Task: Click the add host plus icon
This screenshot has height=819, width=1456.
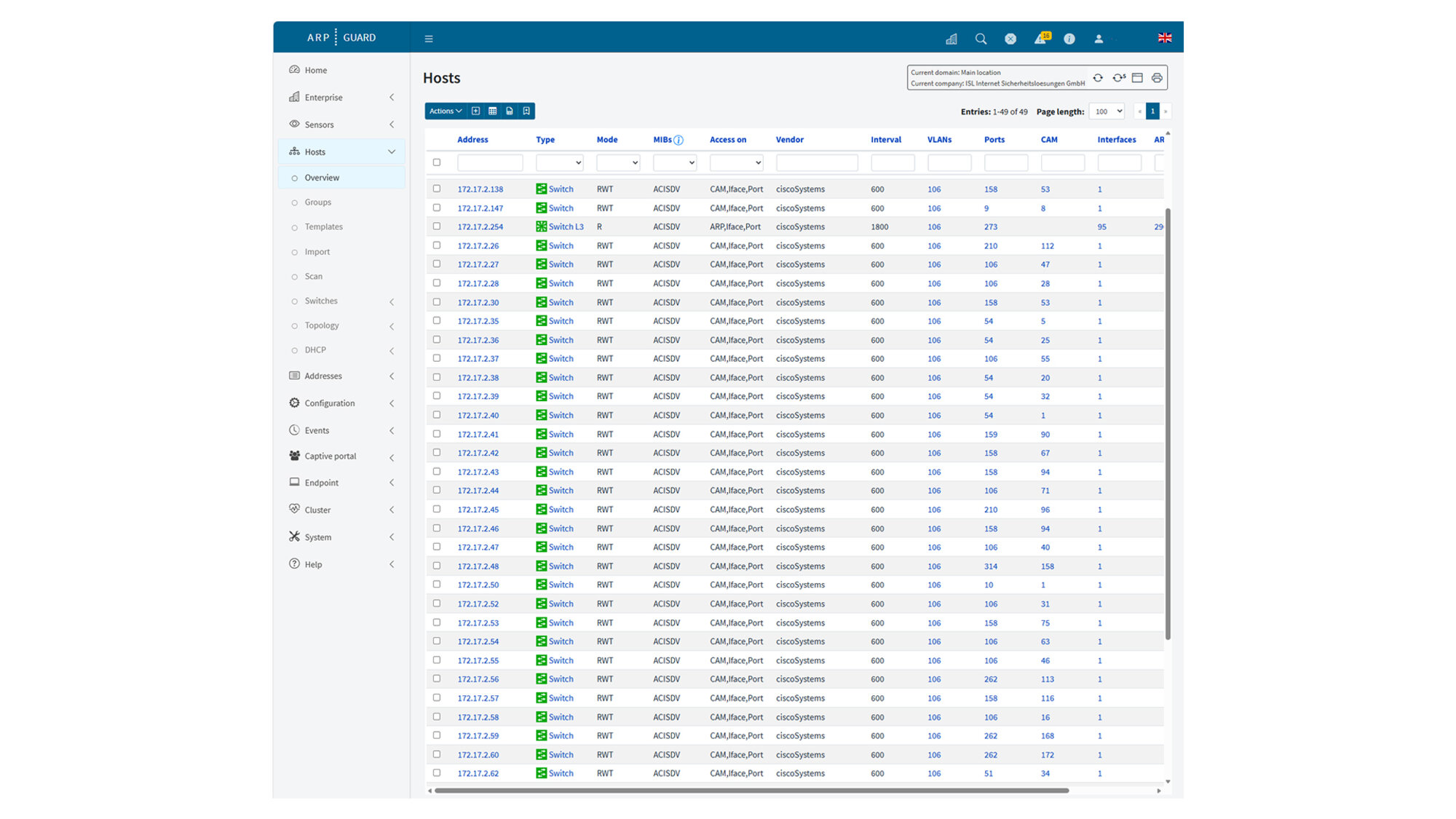Action: (476, 111)
